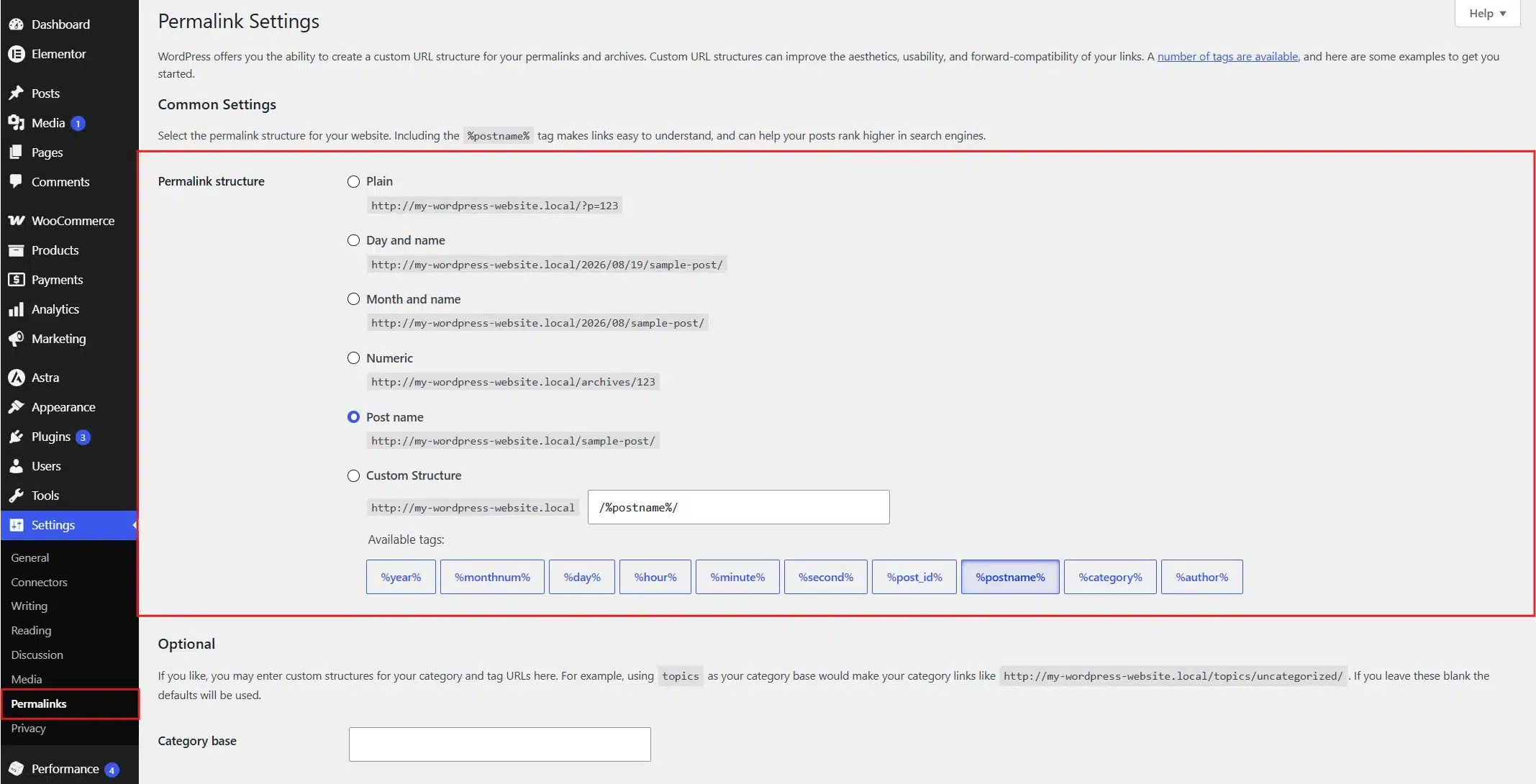Click the custom structure text field
This screenshot has height=784, width=1536.
click(738, 507)
